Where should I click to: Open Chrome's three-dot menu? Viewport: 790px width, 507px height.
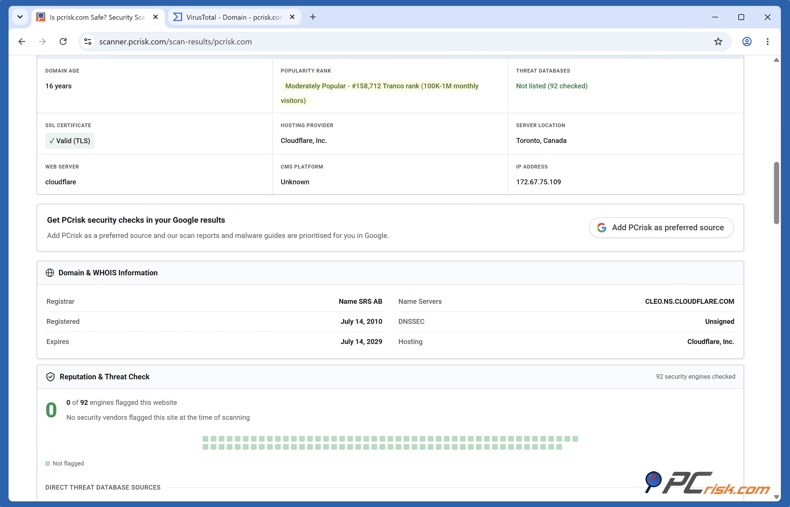[x=767, y=42]
